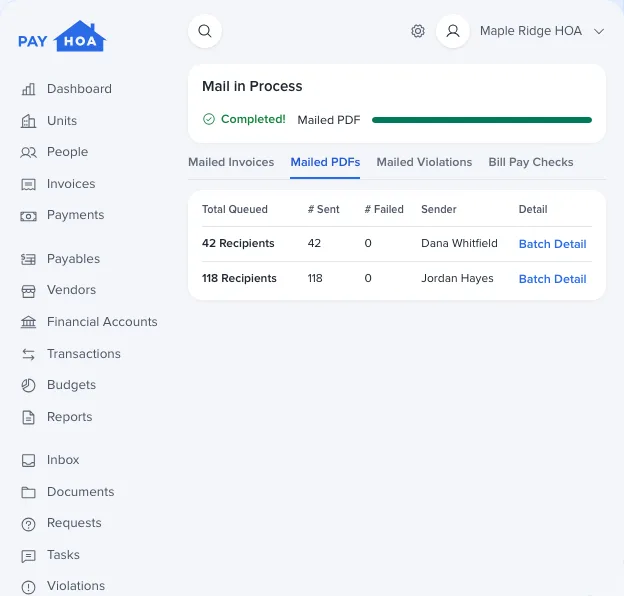Click the Reports document icon
Viewport: 624px width, 596px height.
tap(28, 417)
